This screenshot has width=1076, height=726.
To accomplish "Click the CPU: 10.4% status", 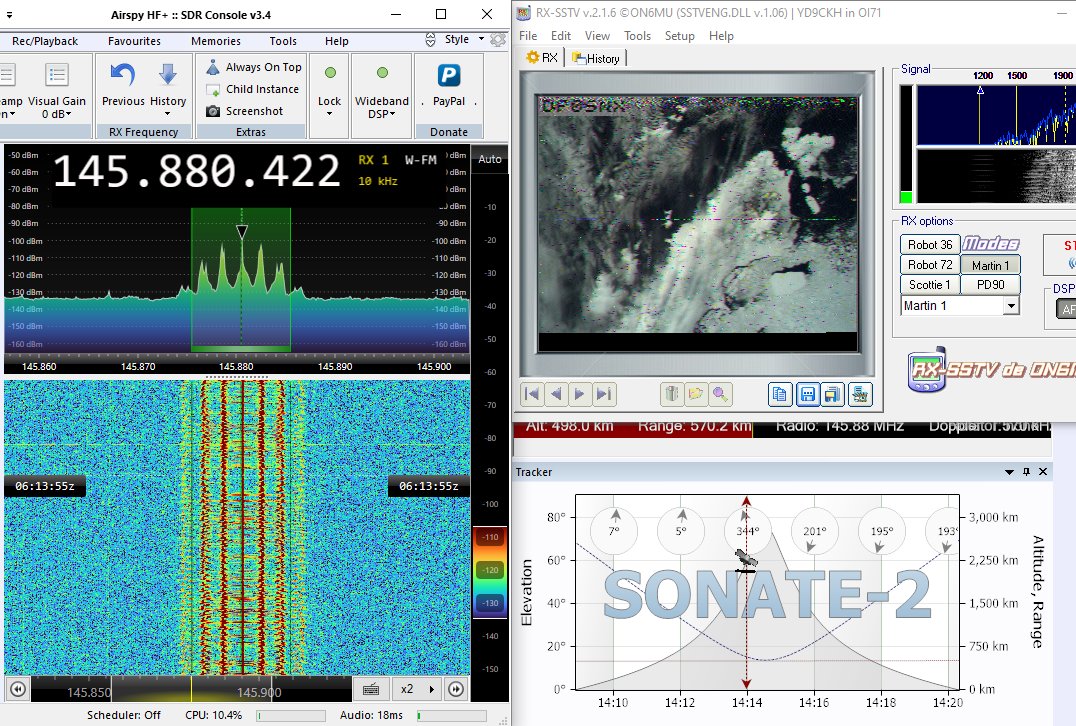I will coord(213,715).
